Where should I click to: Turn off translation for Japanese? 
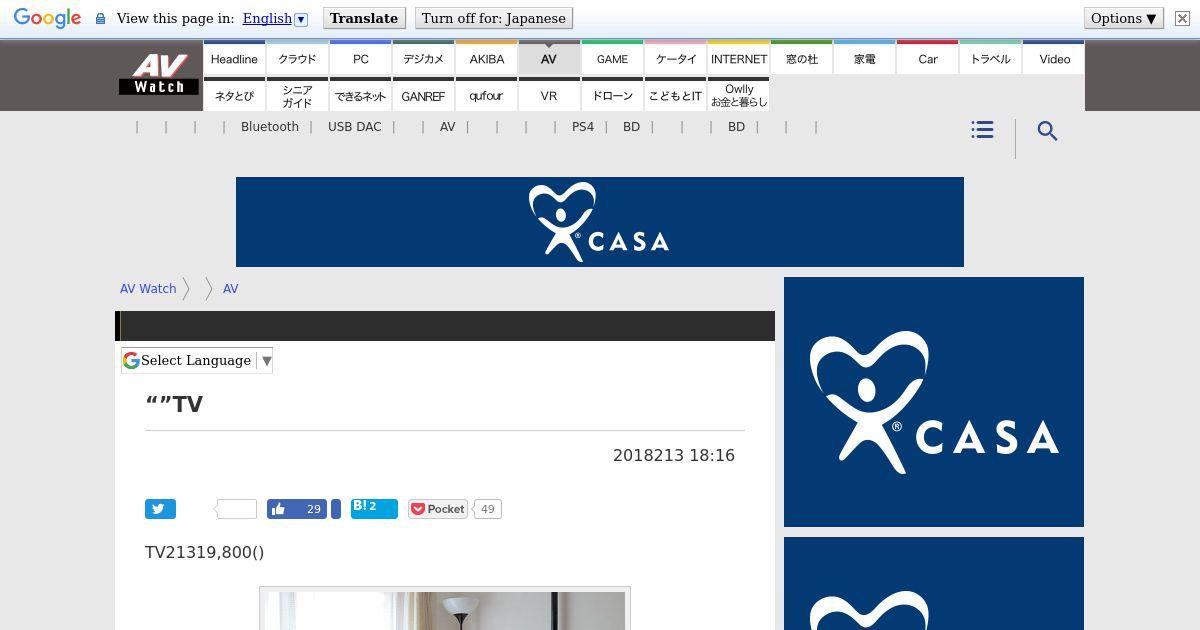[x=494, y=19]
